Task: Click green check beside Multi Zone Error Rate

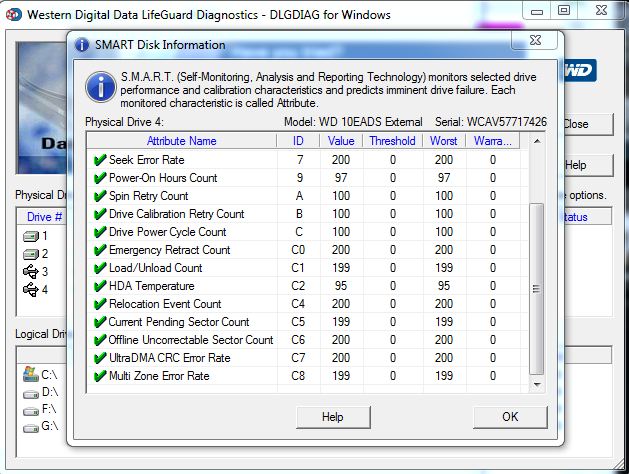Action: [x=99, y=376]
